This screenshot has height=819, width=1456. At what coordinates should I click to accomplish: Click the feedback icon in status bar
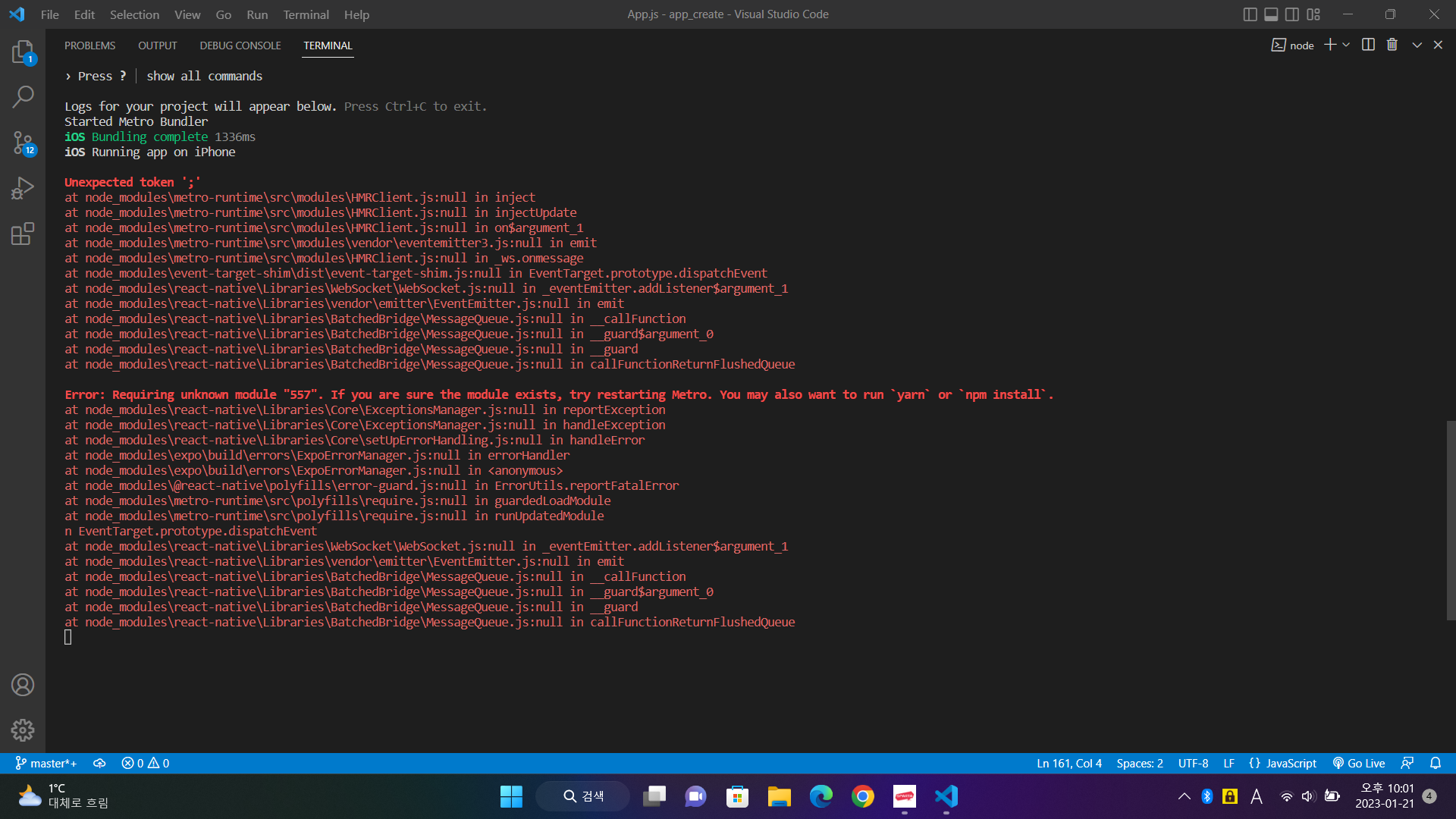(x=1407, y=764)
